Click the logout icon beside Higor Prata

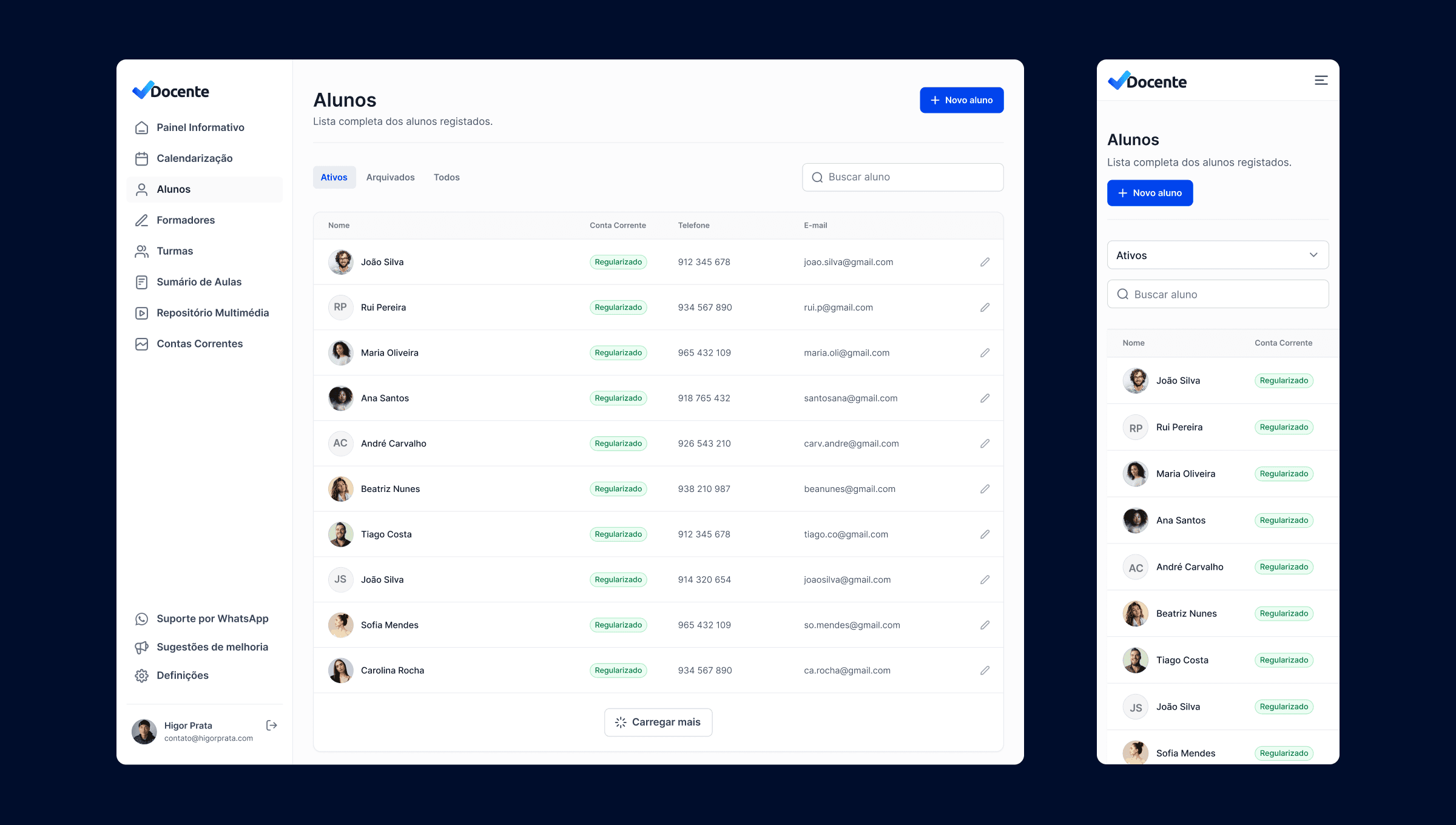pos(271,726)
